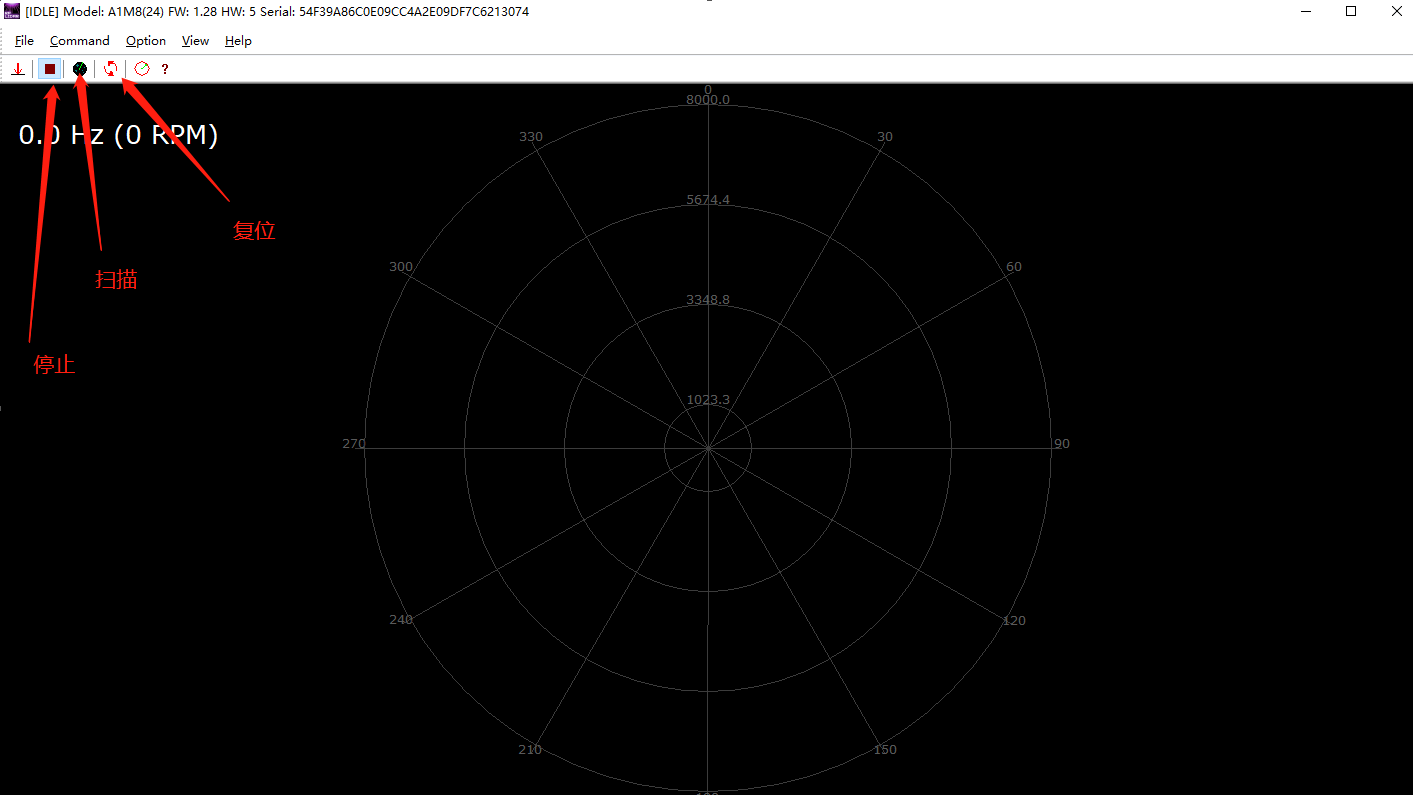Click the 90 degree angle label
Screen dimensions: 1413x795
(x=1062, y=444)
